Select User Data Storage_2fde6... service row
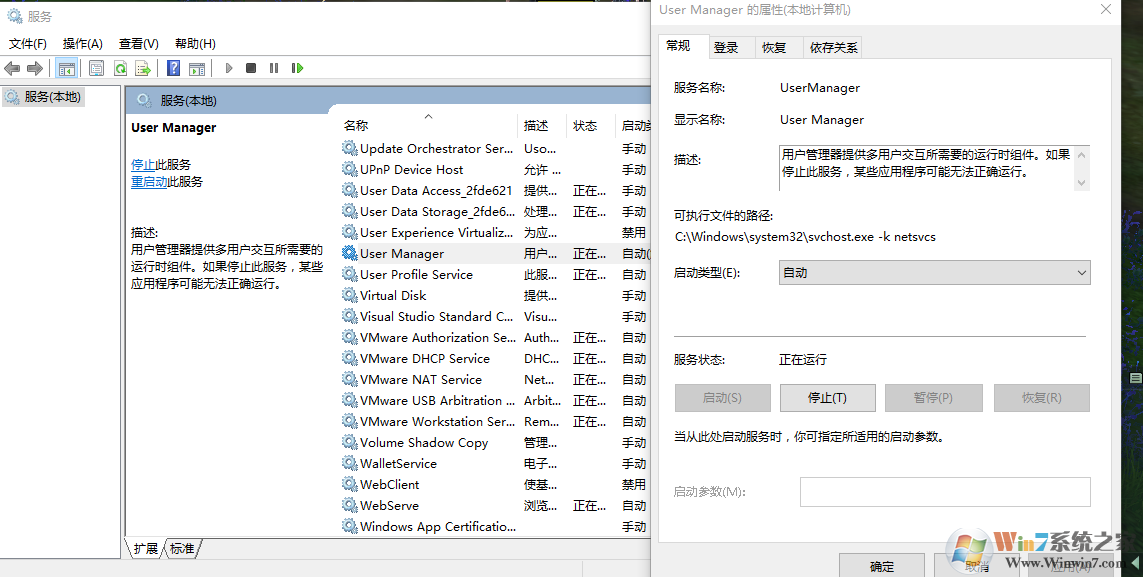 point(496,211)
